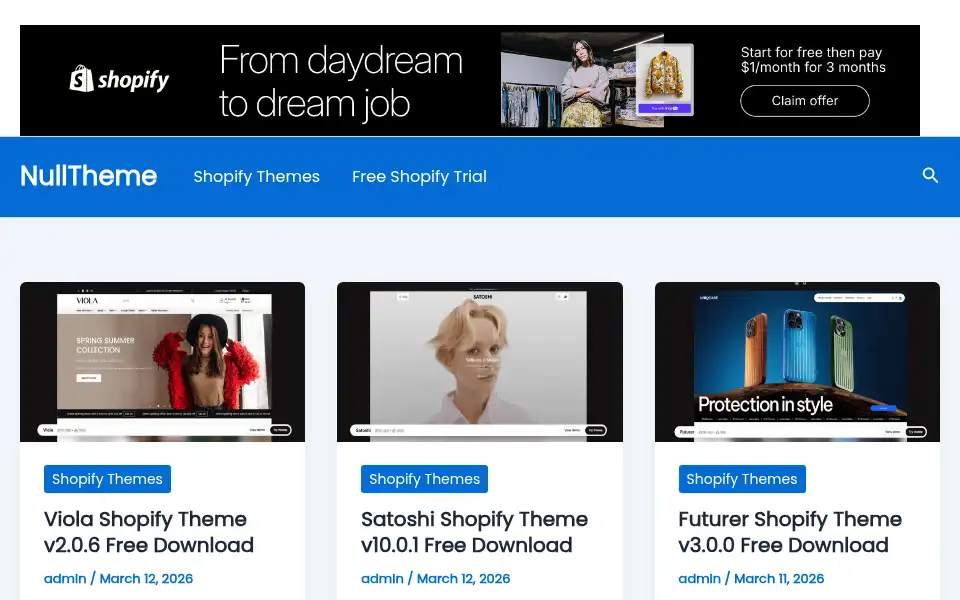This screenshot has height=600, width=960.
Task: Click admin author link under Satoshi post
Action: 382,579
